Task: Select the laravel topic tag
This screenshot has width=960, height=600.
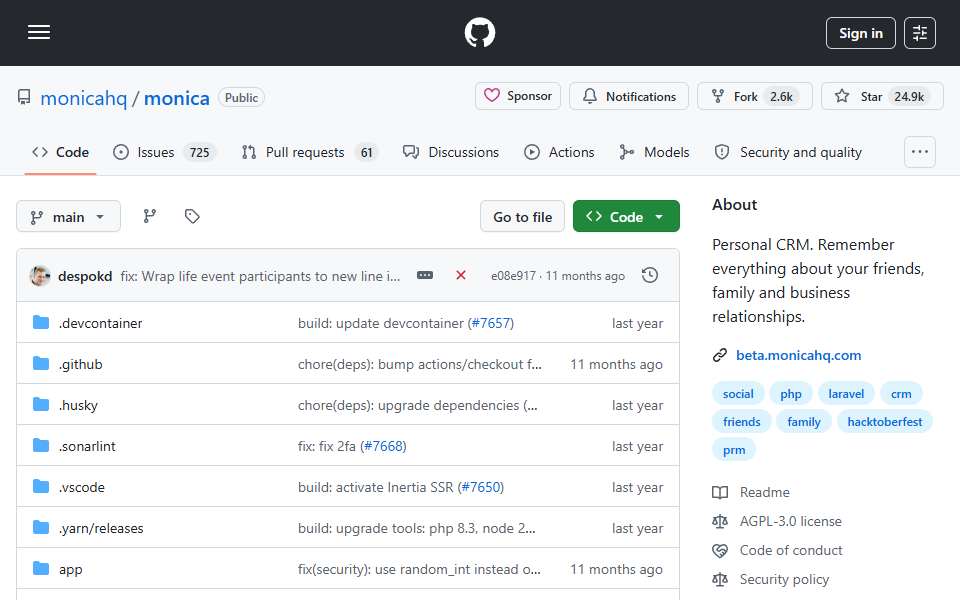Action: pos(846,394)
